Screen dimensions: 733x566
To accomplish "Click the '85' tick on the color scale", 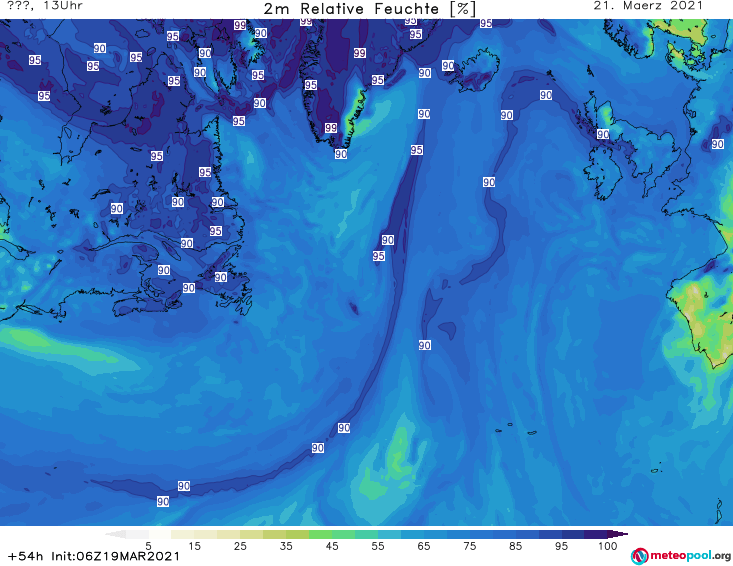I will [515, 546].
